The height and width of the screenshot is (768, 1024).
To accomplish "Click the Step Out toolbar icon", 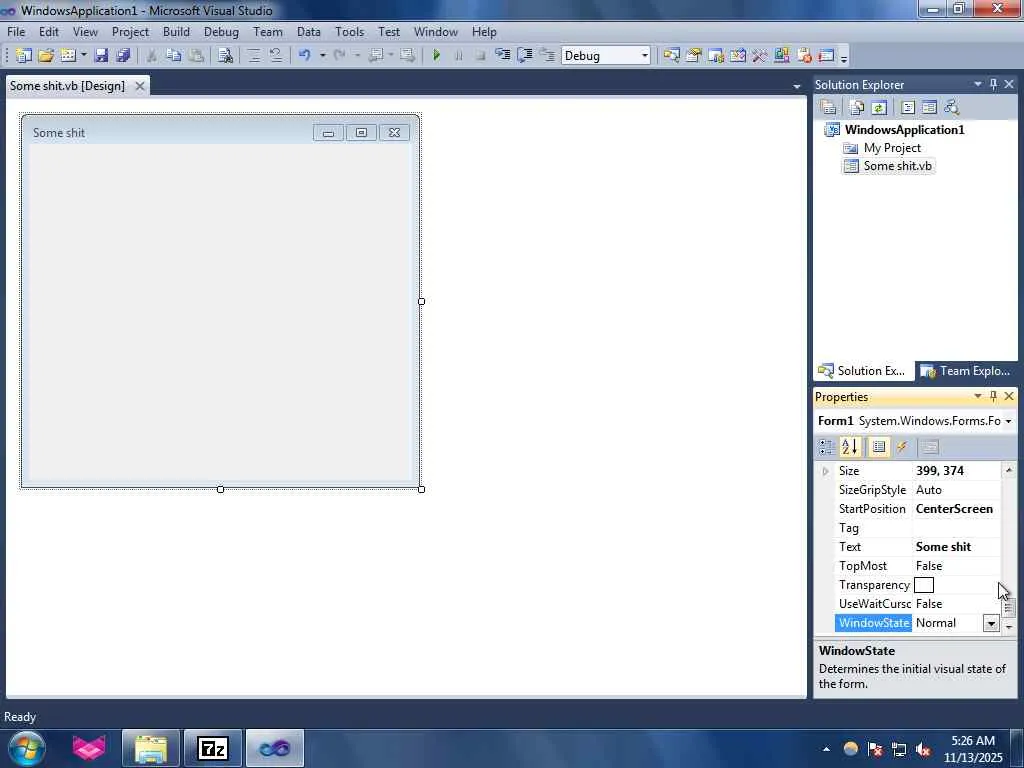I will [547, 56].
